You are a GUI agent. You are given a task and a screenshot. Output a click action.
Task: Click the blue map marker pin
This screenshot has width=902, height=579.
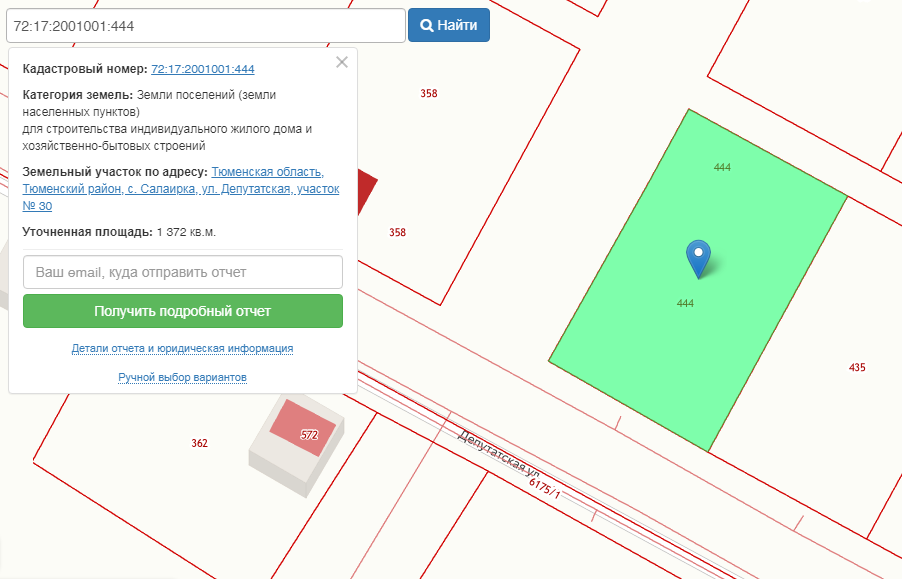(698, 257)
